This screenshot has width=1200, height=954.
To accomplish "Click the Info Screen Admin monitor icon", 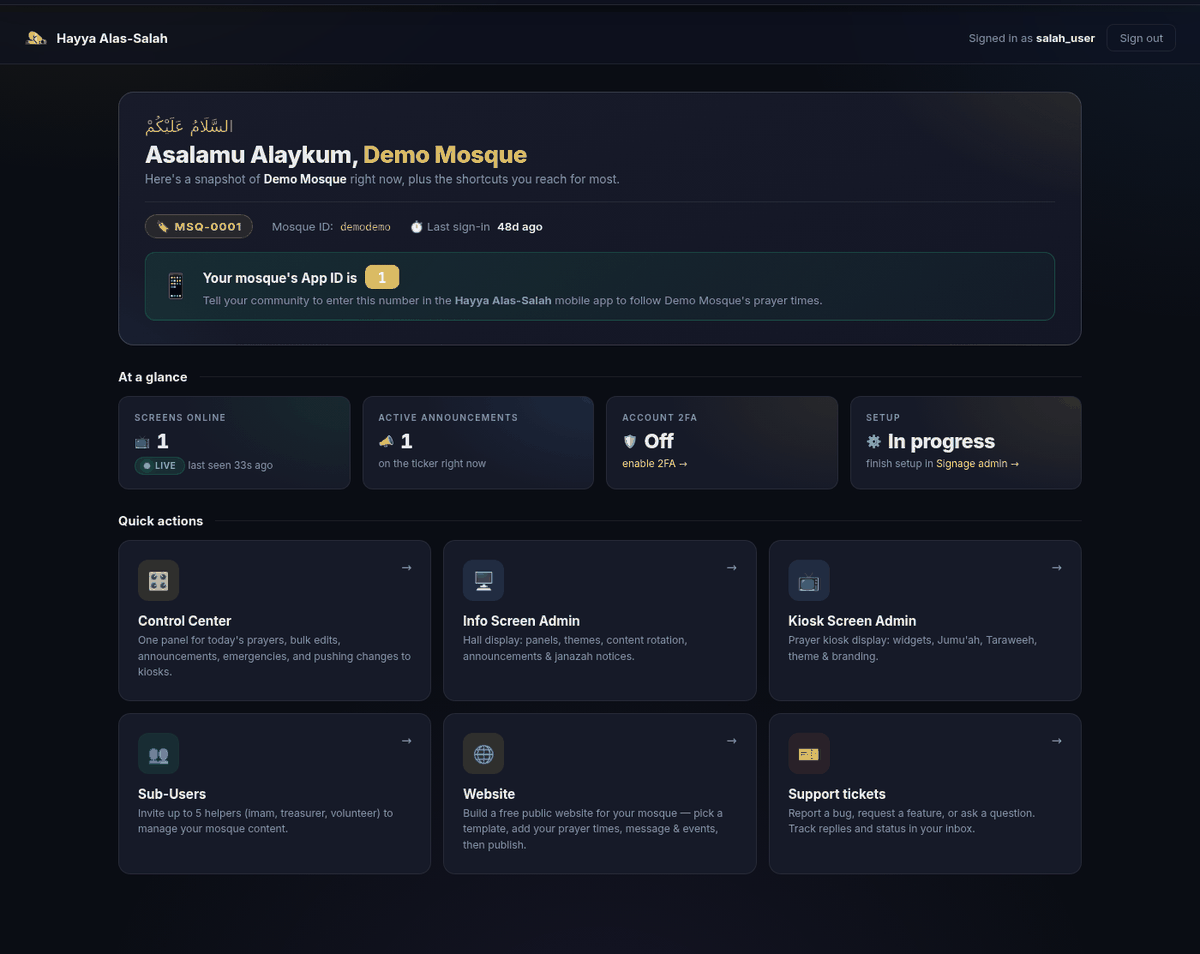I will pyautogui.click(x=483, y=580).
